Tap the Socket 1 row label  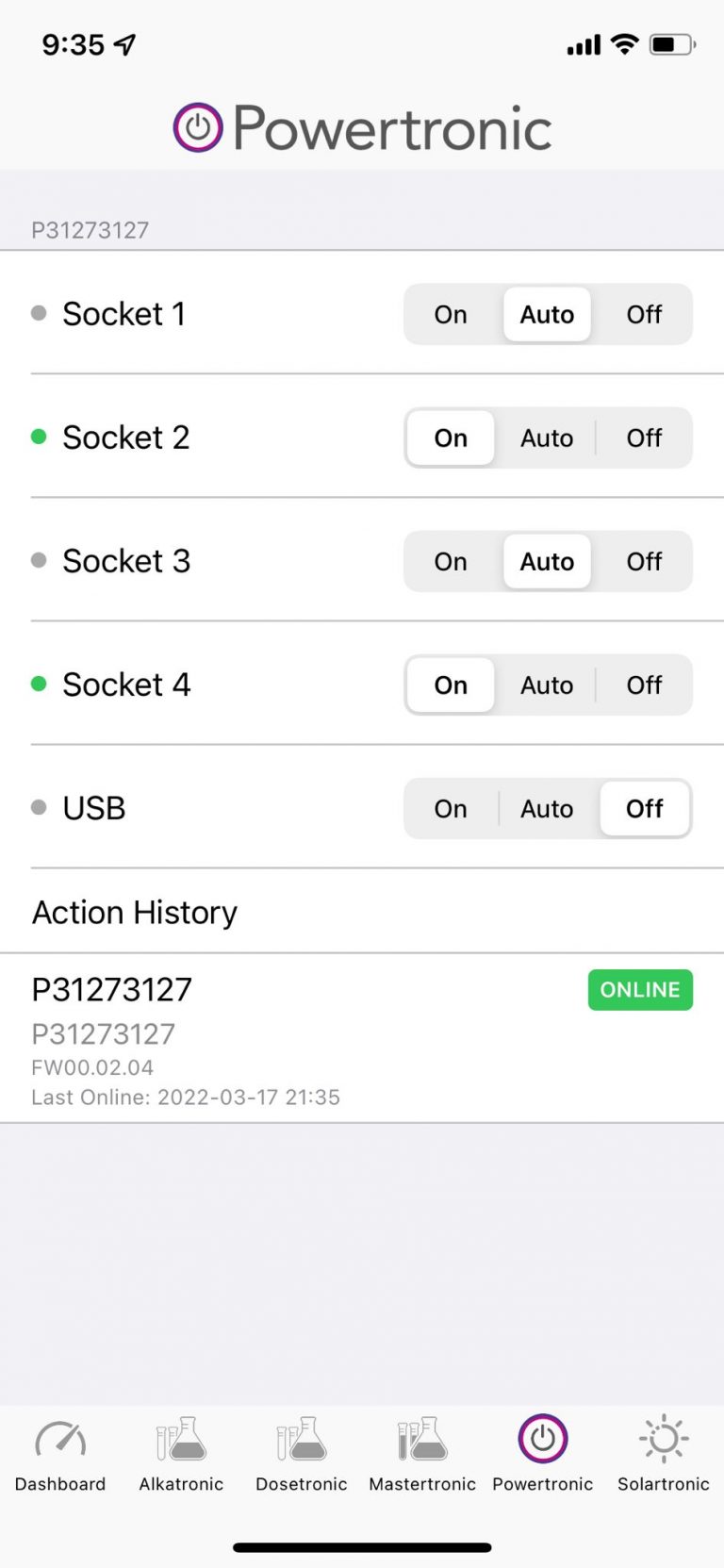pyautogui.click(x=123, y=314)
